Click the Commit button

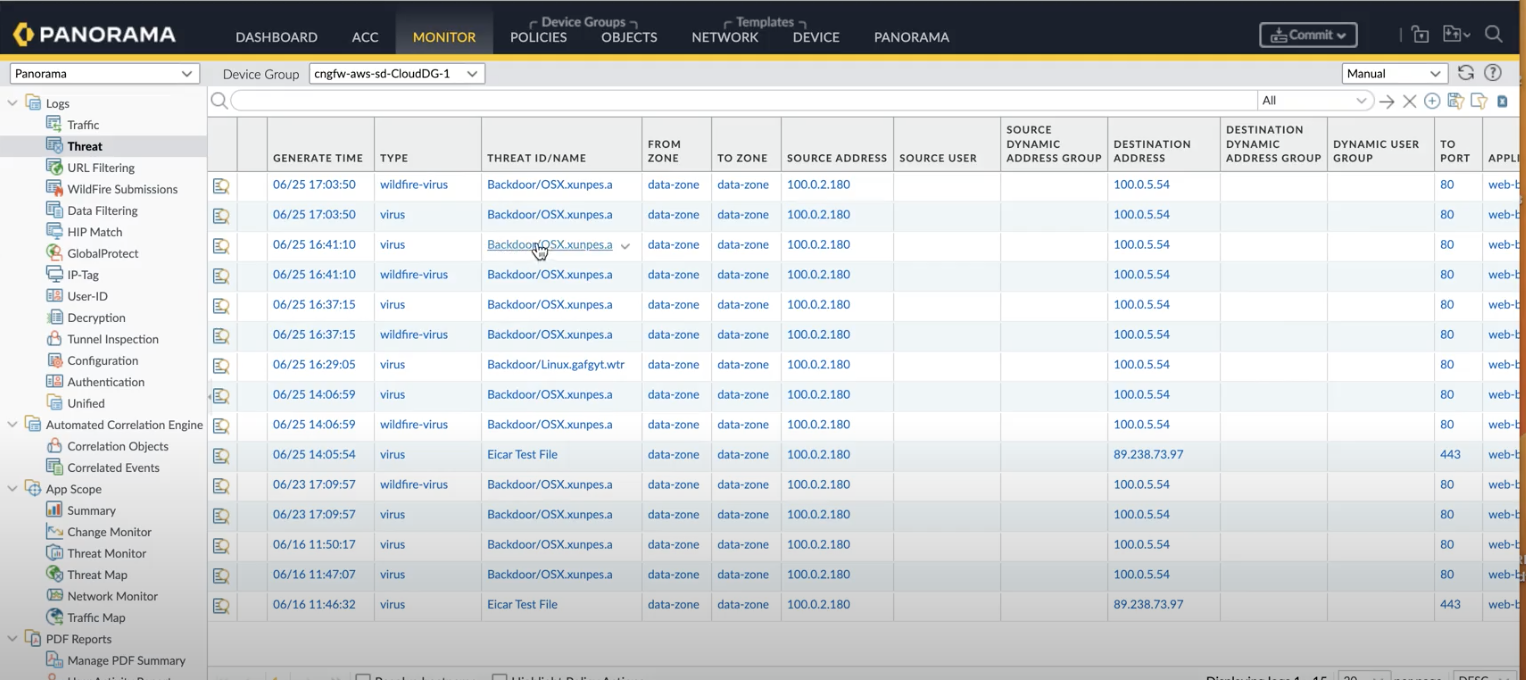click(1307, 35)
